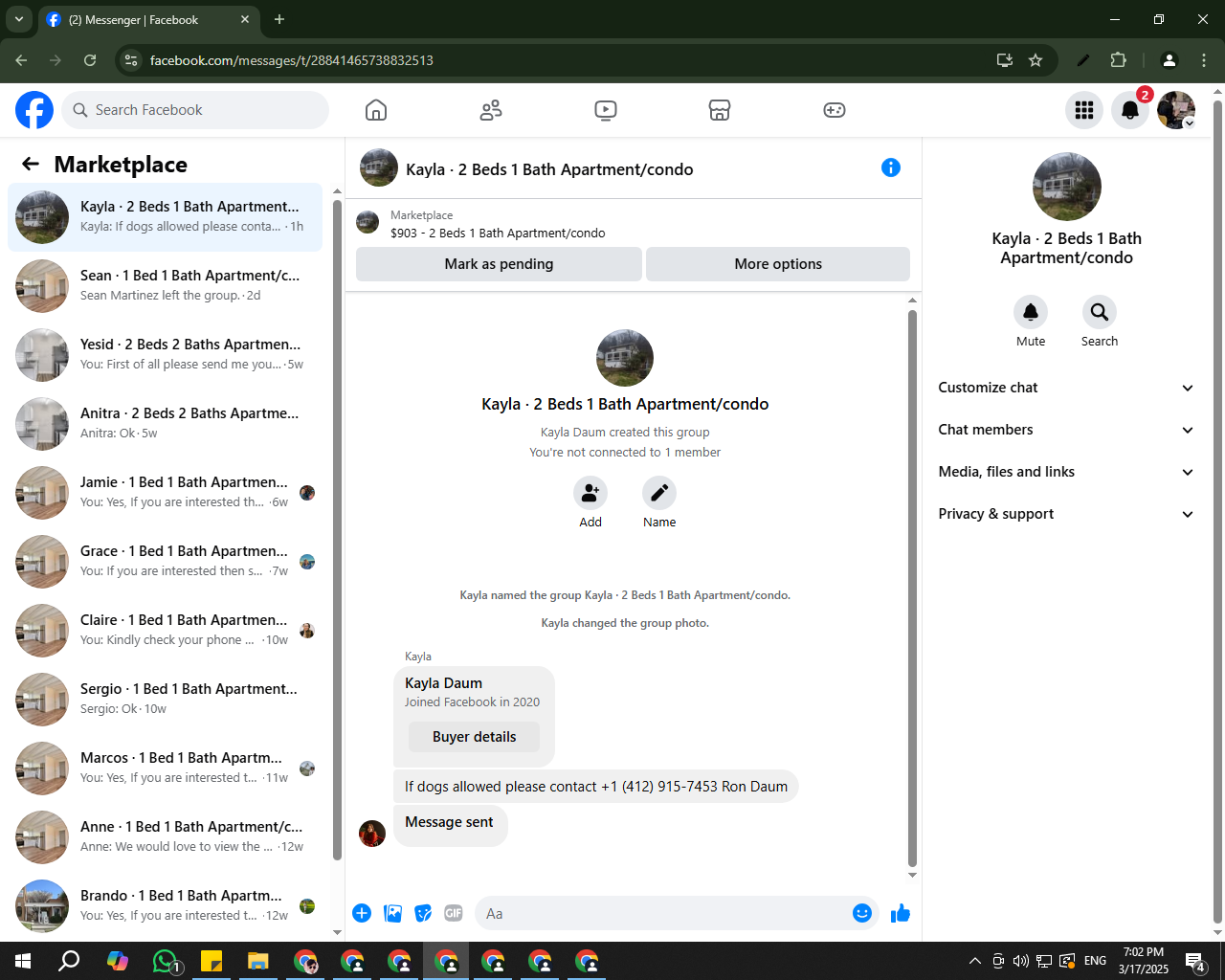Show hidden system tray icons
The image size is (1225, 980).
point(974,961)
